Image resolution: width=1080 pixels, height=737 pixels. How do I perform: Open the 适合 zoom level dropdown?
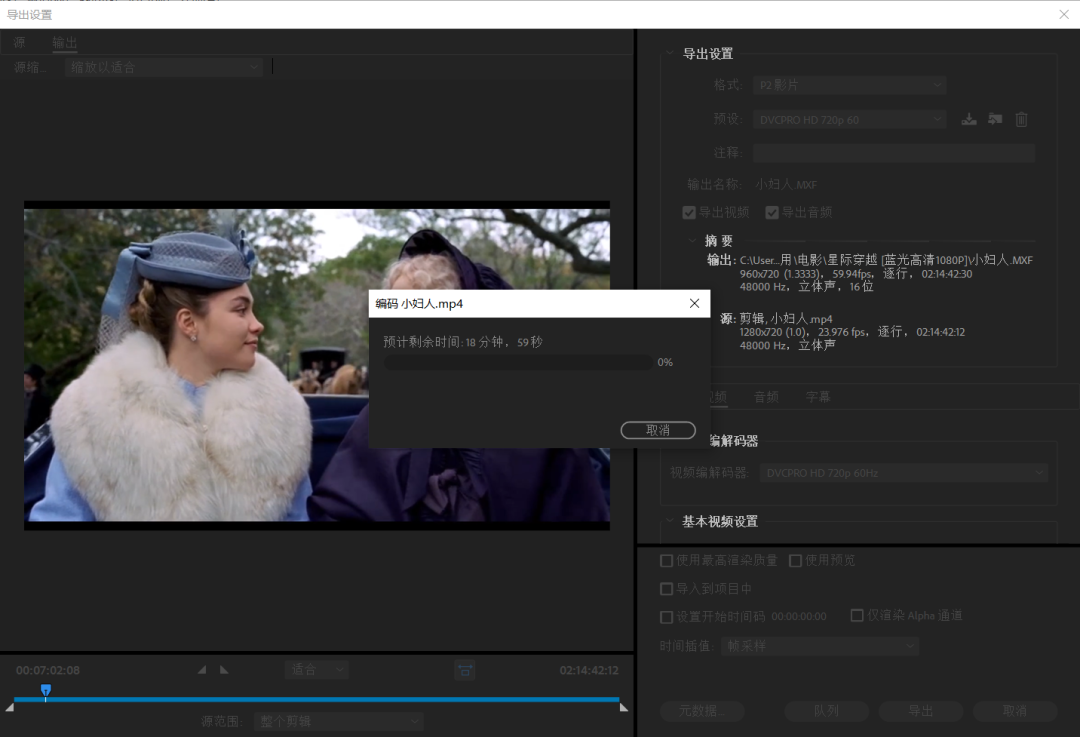click(x=317, y=669)
